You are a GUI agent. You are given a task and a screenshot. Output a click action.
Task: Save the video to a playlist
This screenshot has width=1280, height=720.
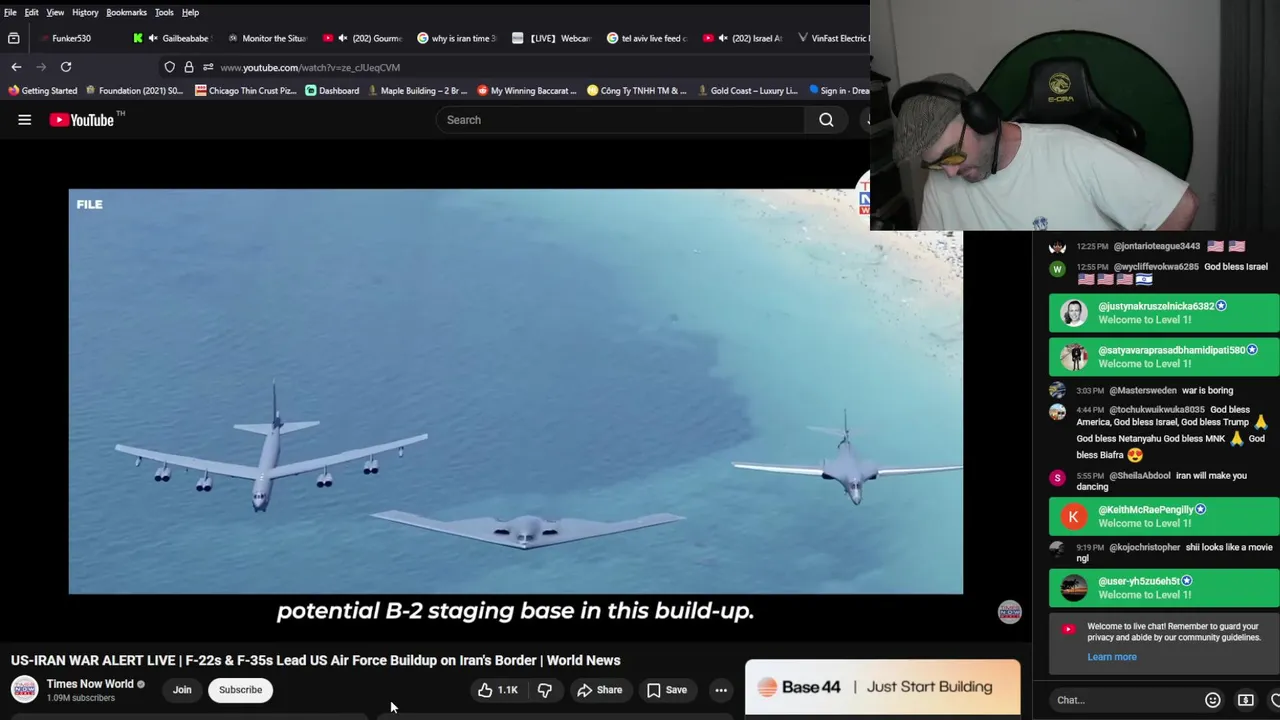click(666, 690)
